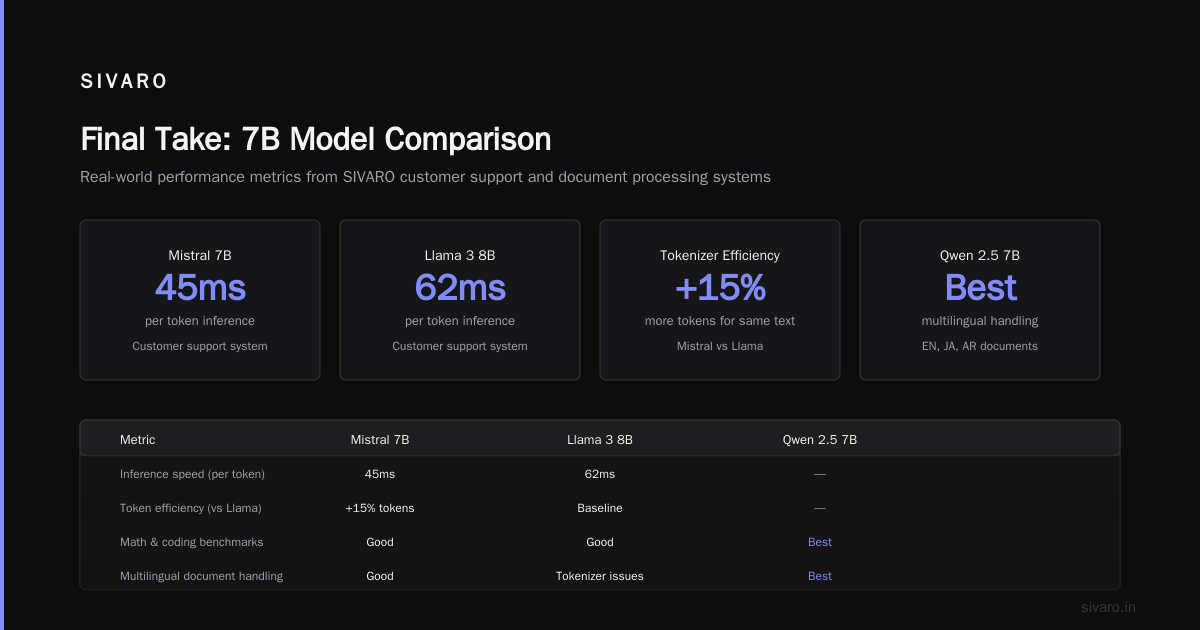Click the purple Best in the Multilingual row

(820, 576)
